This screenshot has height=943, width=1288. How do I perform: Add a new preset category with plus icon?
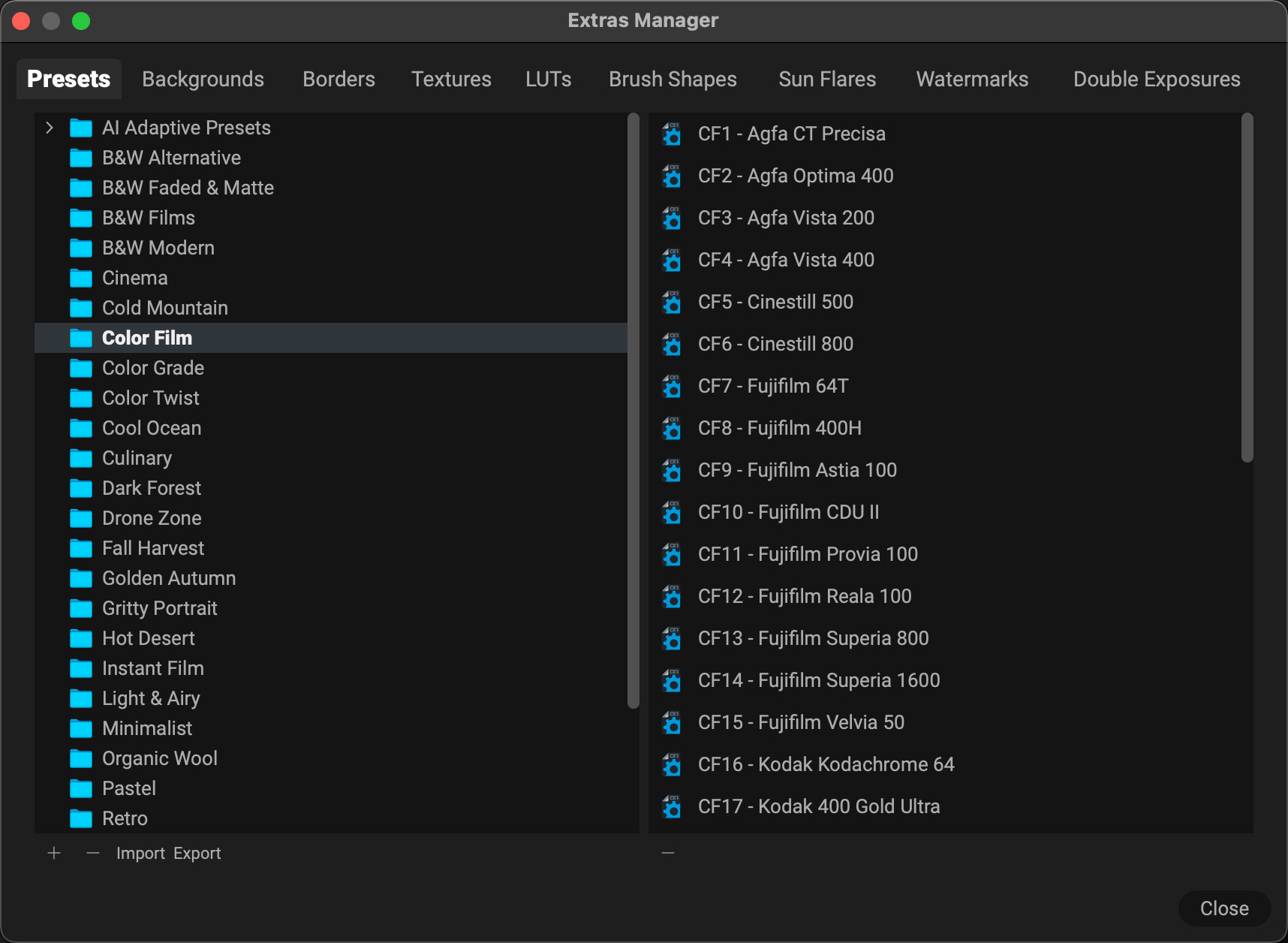tap(54, 853)
